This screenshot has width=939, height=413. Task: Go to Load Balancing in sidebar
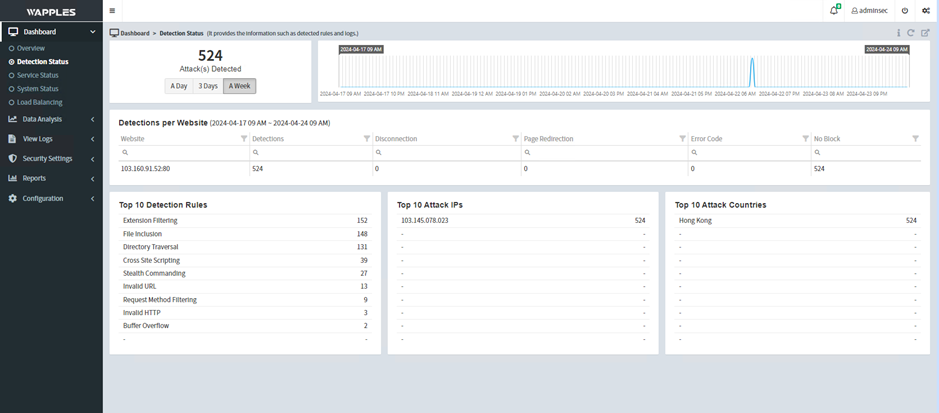point(39,102)
